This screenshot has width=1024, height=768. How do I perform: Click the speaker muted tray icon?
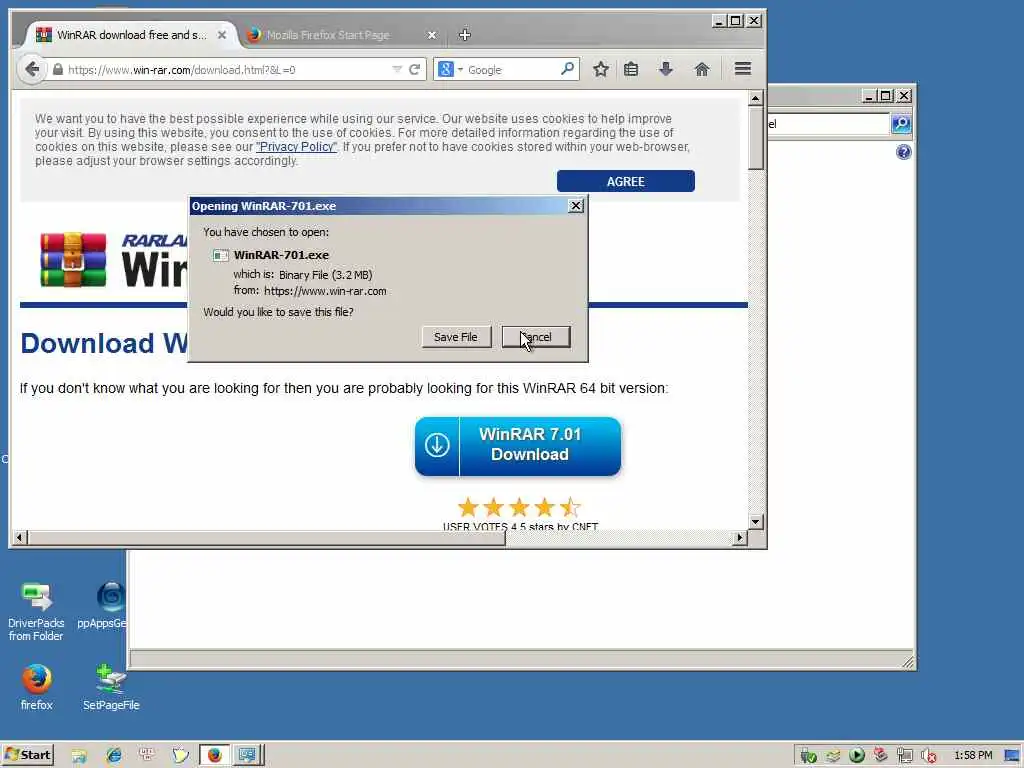929,756
